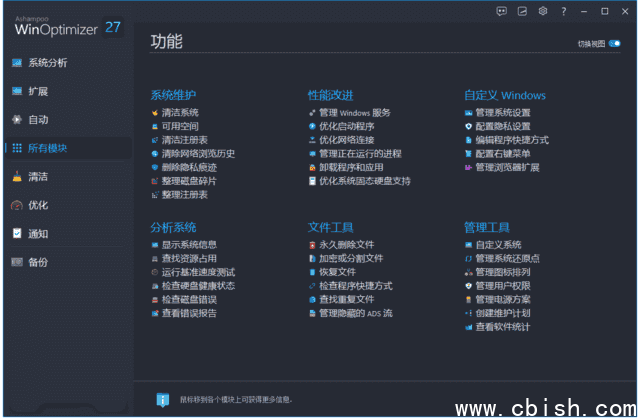Viewport: 640px width, 420px height.
Task: Click the 优化启动程序 icon
Action: click(x=312, y=127)
